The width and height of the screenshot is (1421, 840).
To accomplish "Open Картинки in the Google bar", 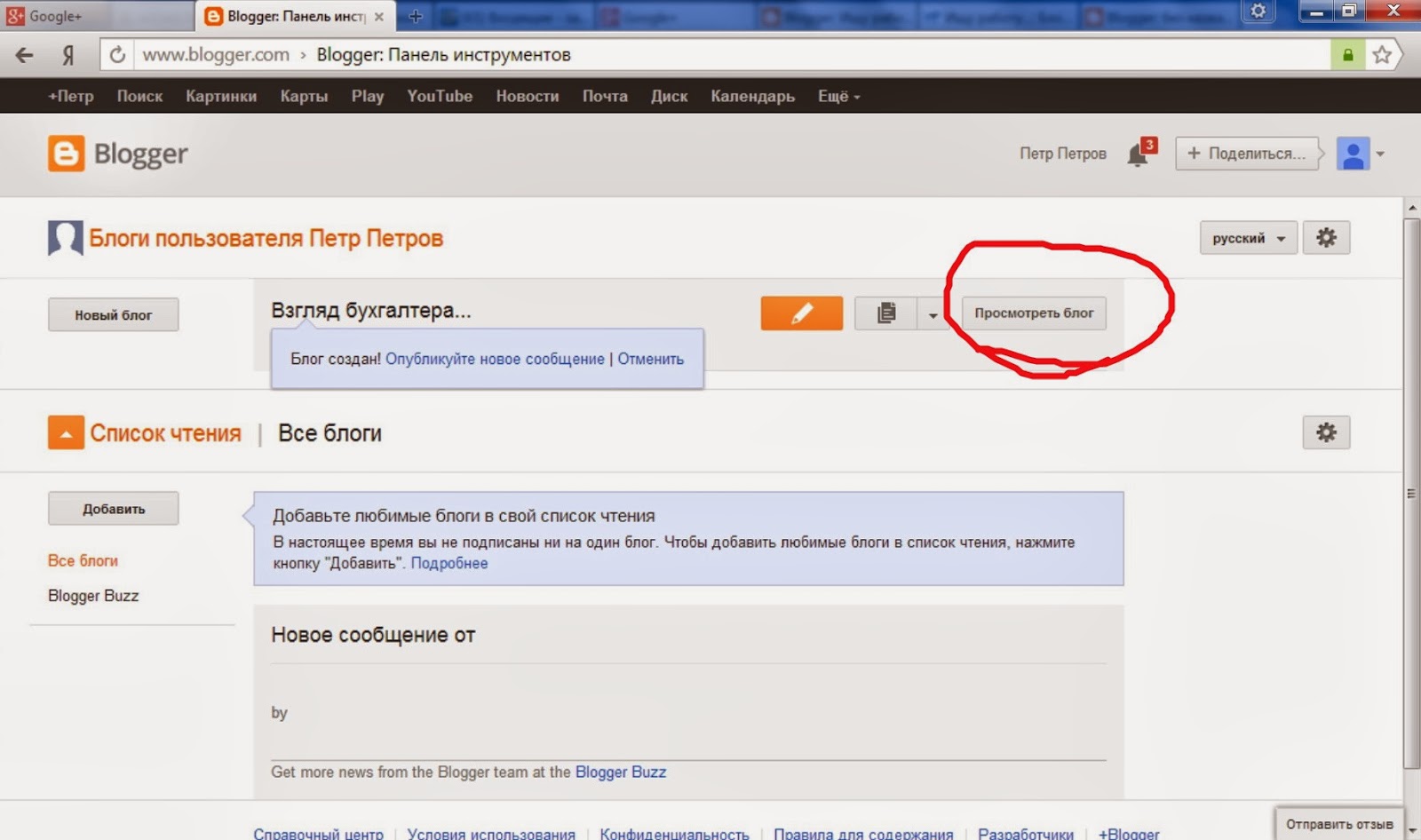I will click(x=221, y=96).
